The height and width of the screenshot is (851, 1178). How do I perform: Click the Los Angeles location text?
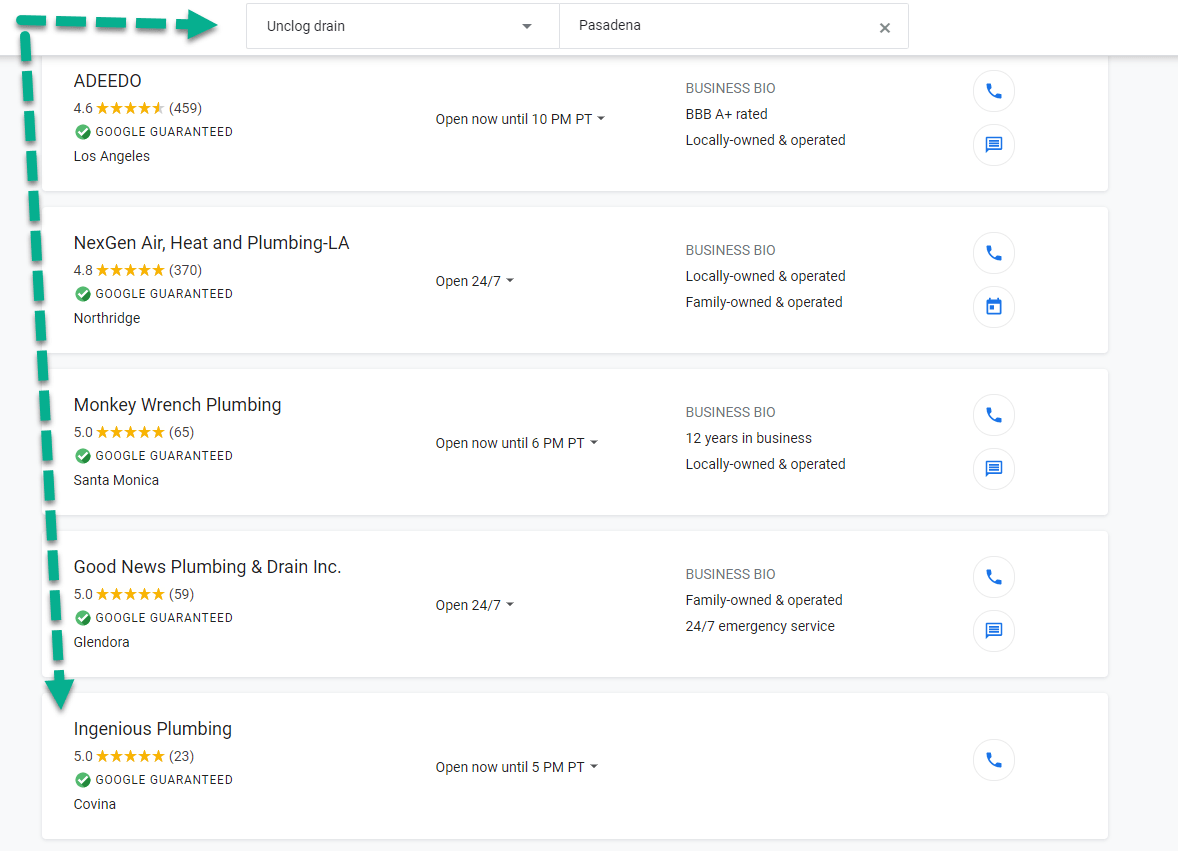point(111,156)
